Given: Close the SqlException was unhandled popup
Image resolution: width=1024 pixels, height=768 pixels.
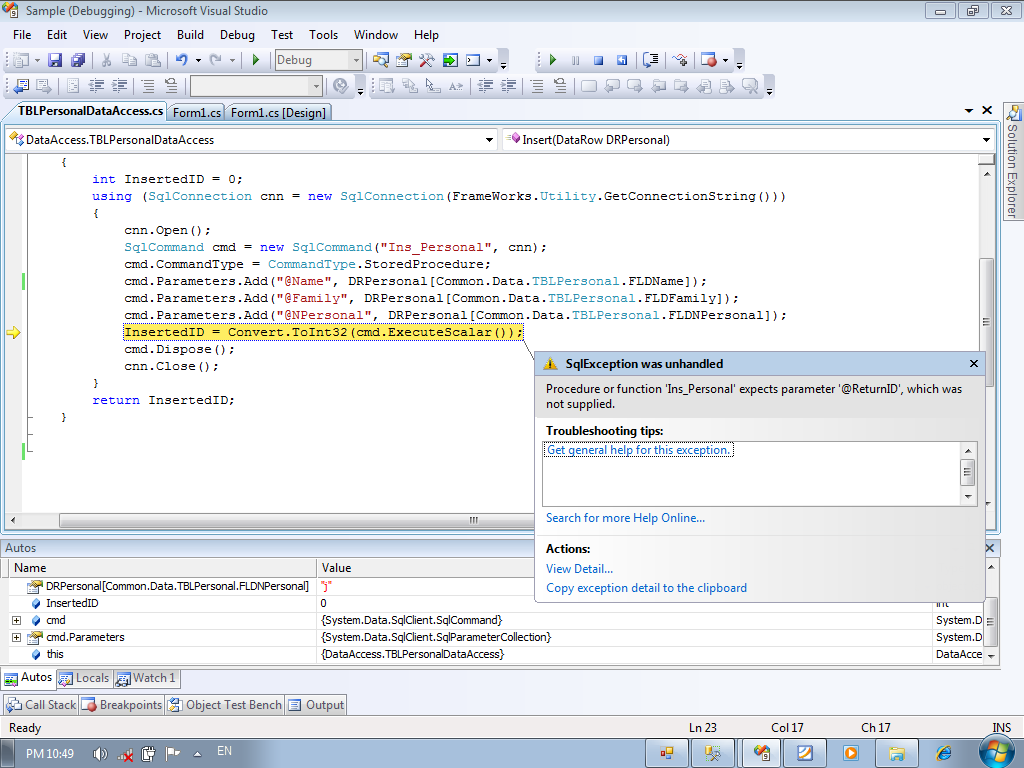Looking at the screenshot, I should [x=974, y=364].
